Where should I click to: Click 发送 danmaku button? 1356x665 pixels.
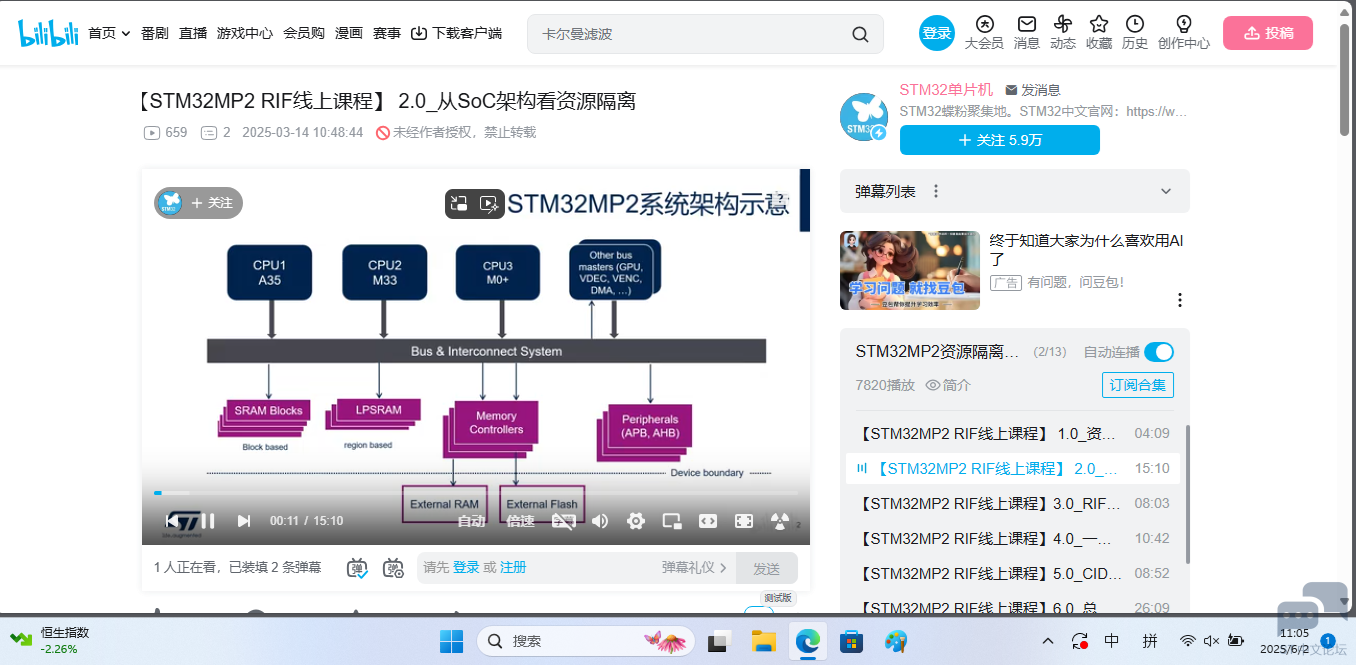pos(767,568)
